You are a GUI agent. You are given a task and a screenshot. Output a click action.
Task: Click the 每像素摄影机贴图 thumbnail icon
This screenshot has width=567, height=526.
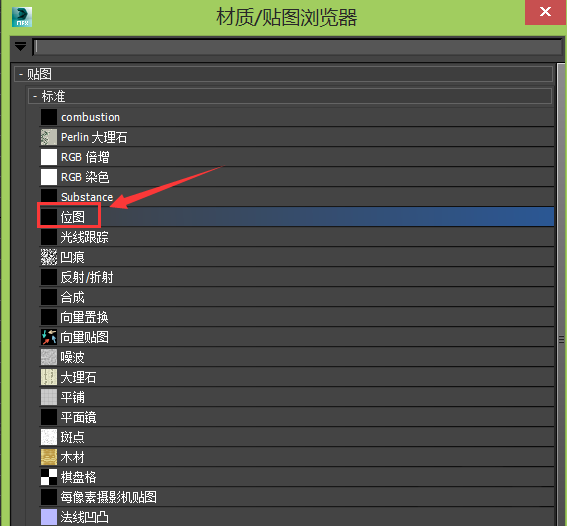pyautogui.click(x=49, y=497)
